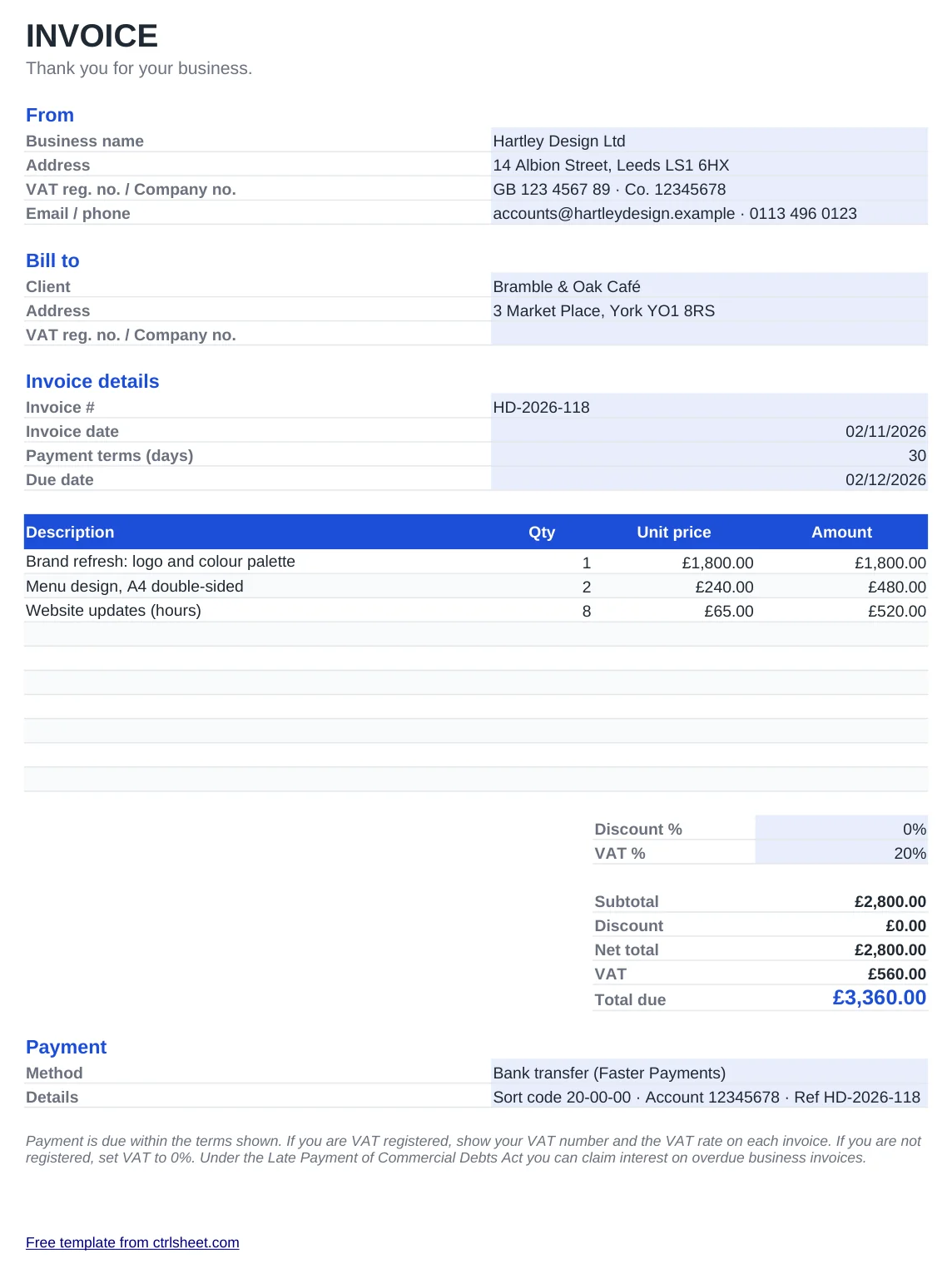Click the 'Thank you for your business.' subtitle

point(139,68)
